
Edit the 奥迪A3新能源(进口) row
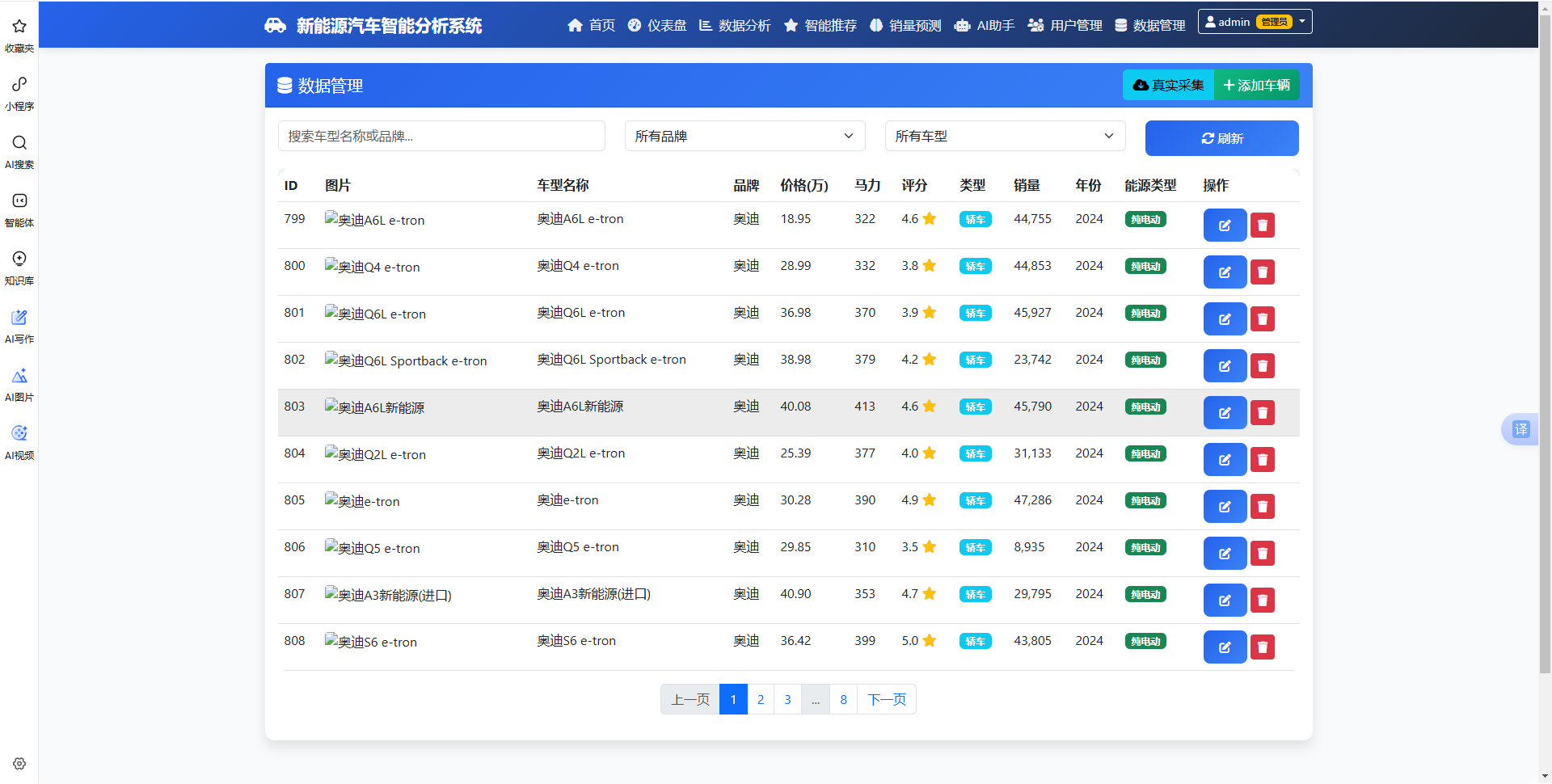click(x=1225, y=601)
